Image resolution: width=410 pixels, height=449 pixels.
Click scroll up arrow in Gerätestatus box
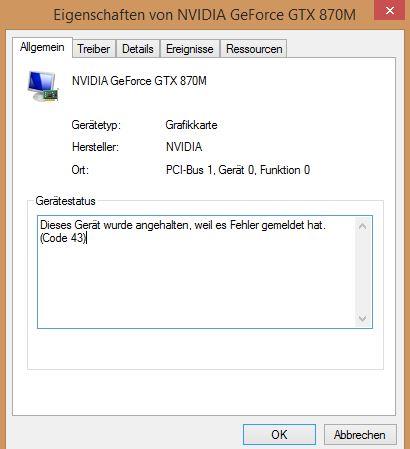click(x=363, y=227)
